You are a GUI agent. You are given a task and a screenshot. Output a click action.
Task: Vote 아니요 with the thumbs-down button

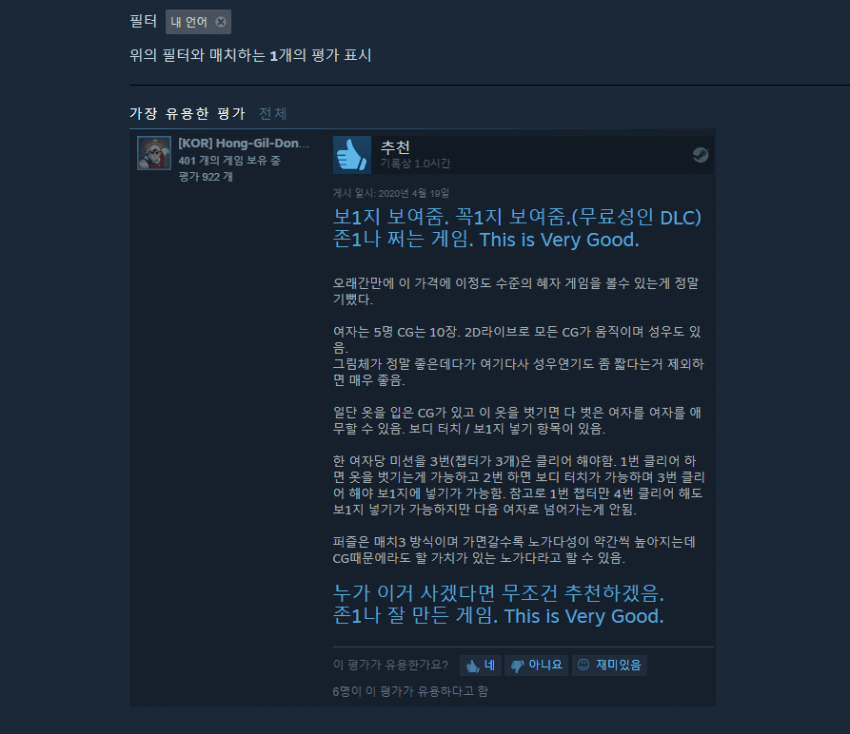point(536,665)
